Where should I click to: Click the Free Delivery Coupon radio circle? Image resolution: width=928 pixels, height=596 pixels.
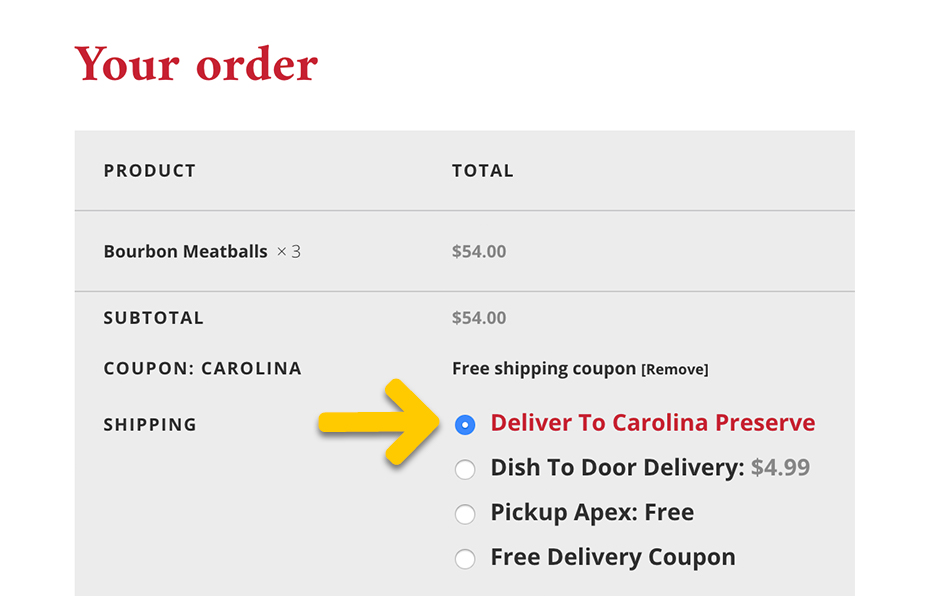tap(465, 558)
